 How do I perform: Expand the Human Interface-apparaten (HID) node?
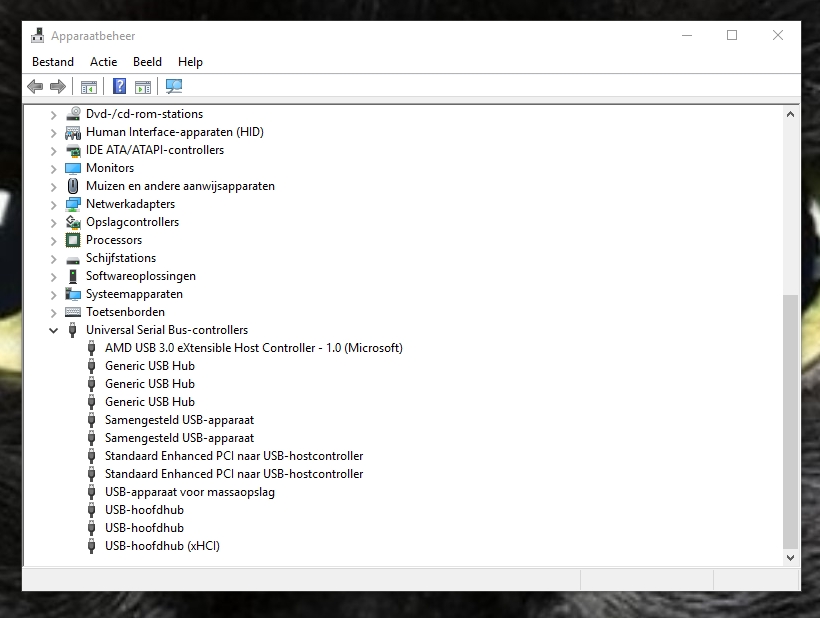click(x=53, y=133)
